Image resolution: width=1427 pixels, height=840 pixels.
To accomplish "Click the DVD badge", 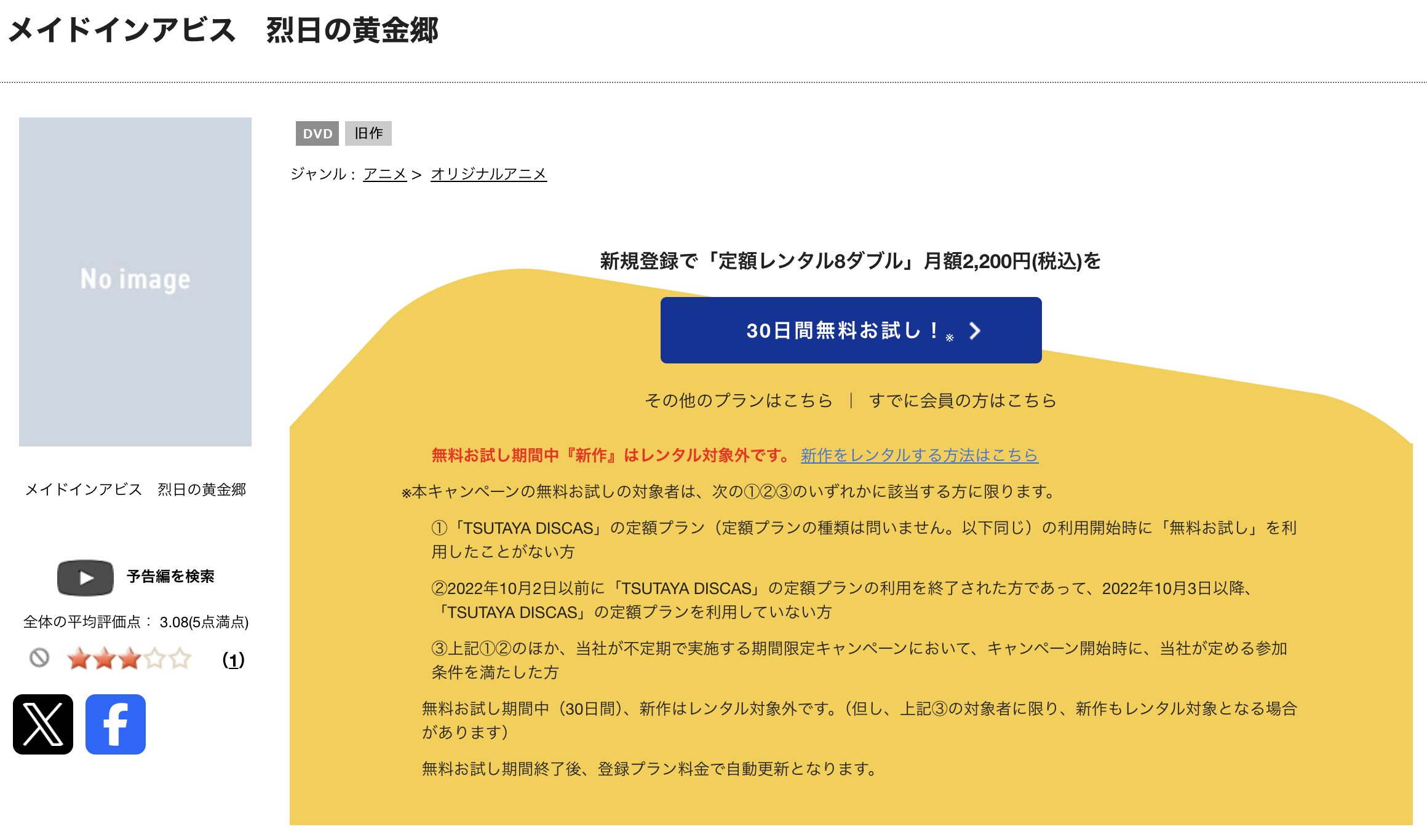I will tap(317, 133).
